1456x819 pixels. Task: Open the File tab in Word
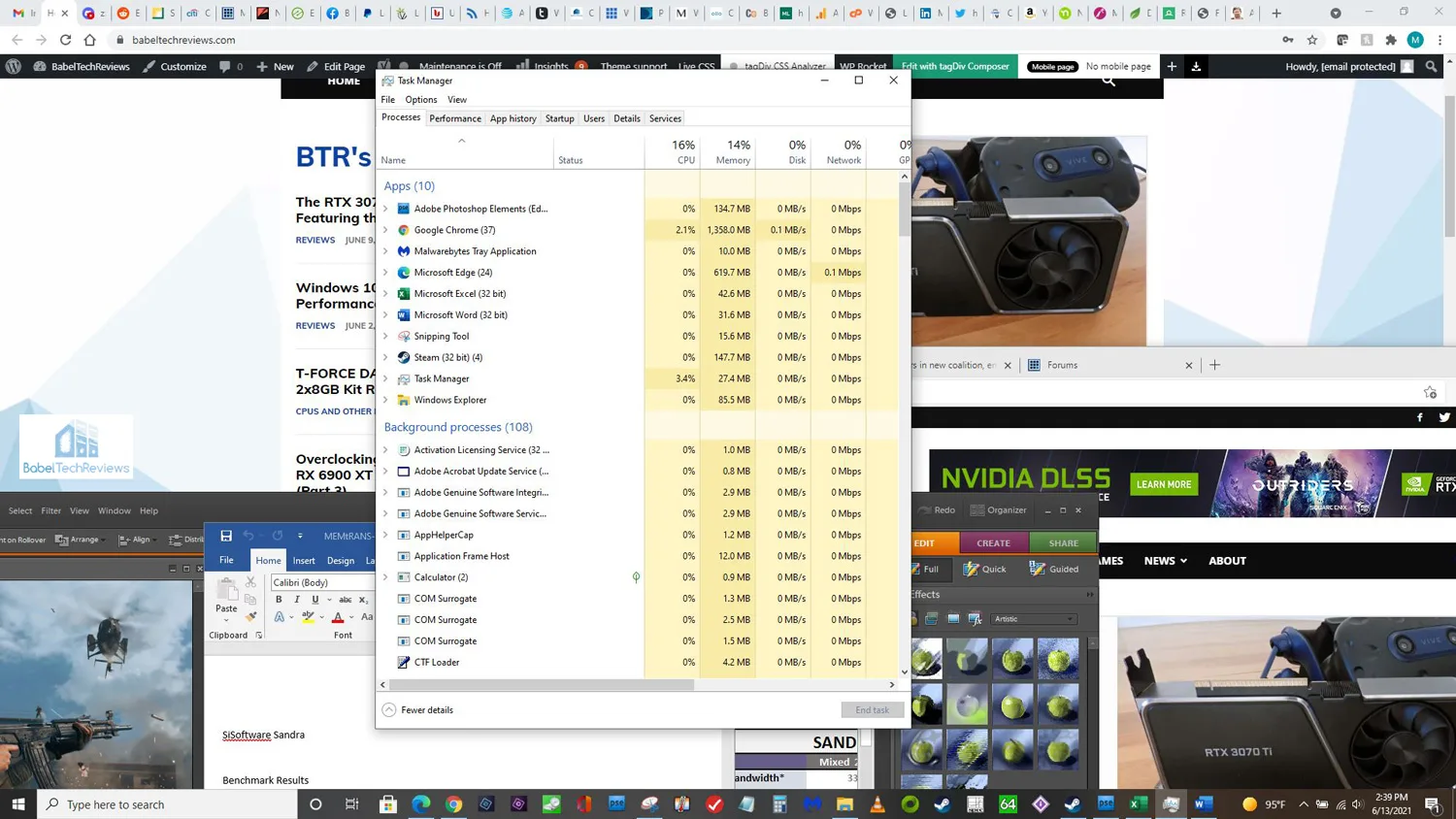[226, 560]
